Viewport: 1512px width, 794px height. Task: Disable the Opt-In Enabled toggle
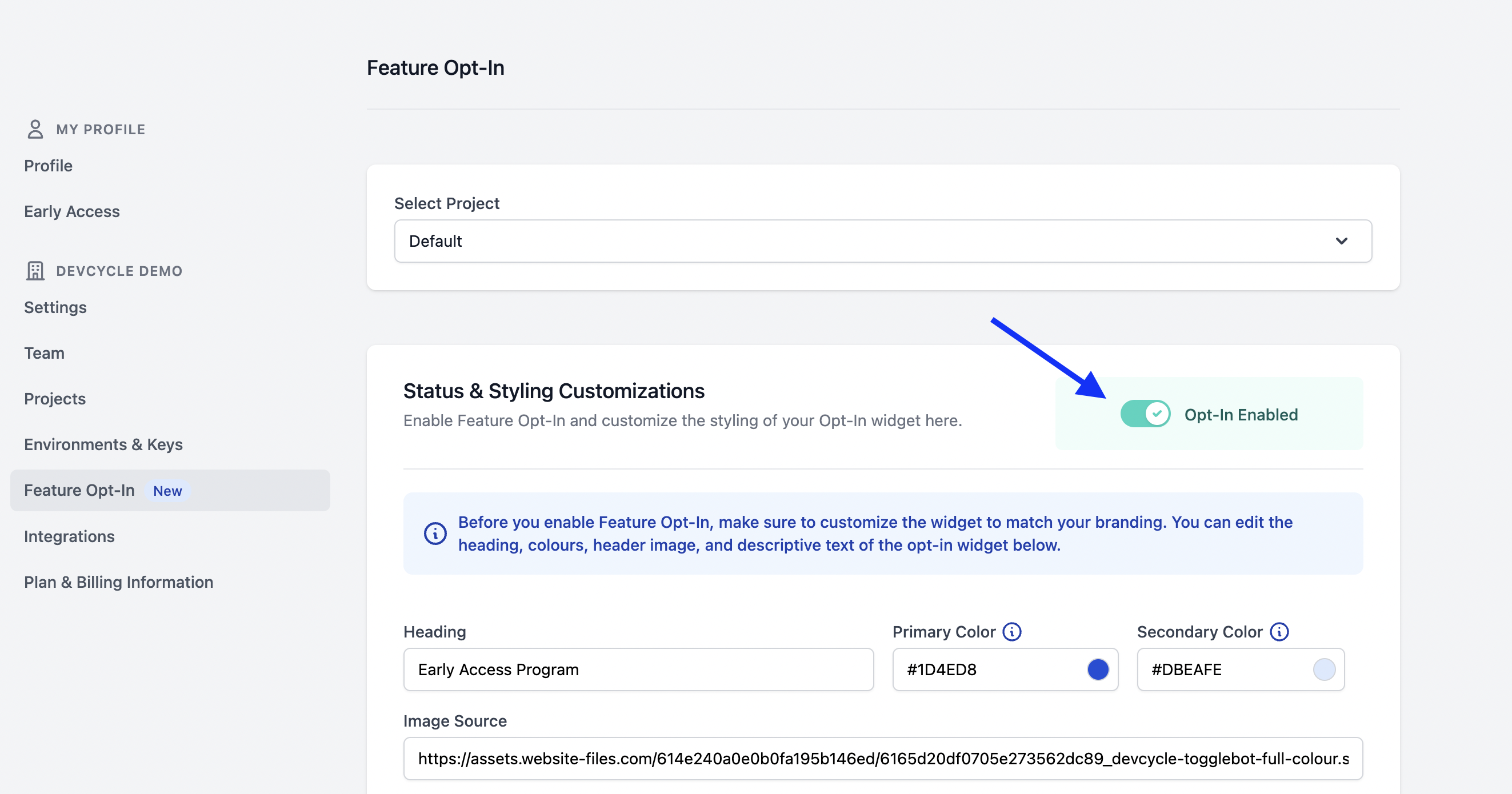coord(1145,414)
